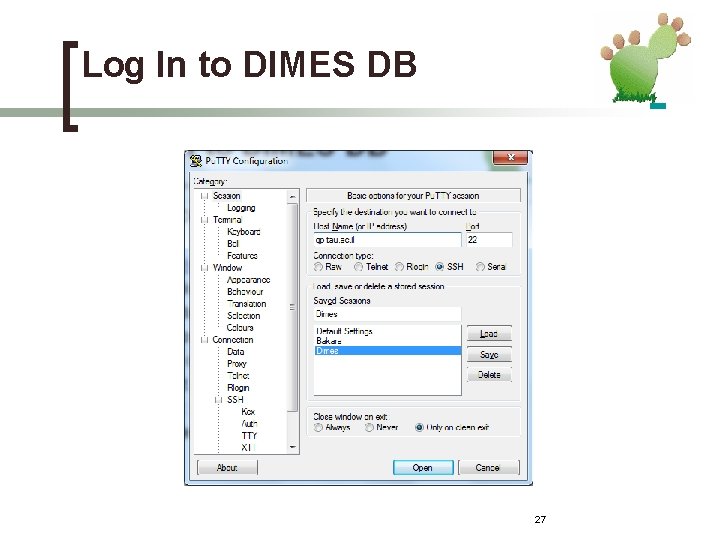Click the Cancel button
The width and height of the screenshot is (720, 540).
click(x=489, y=468)
